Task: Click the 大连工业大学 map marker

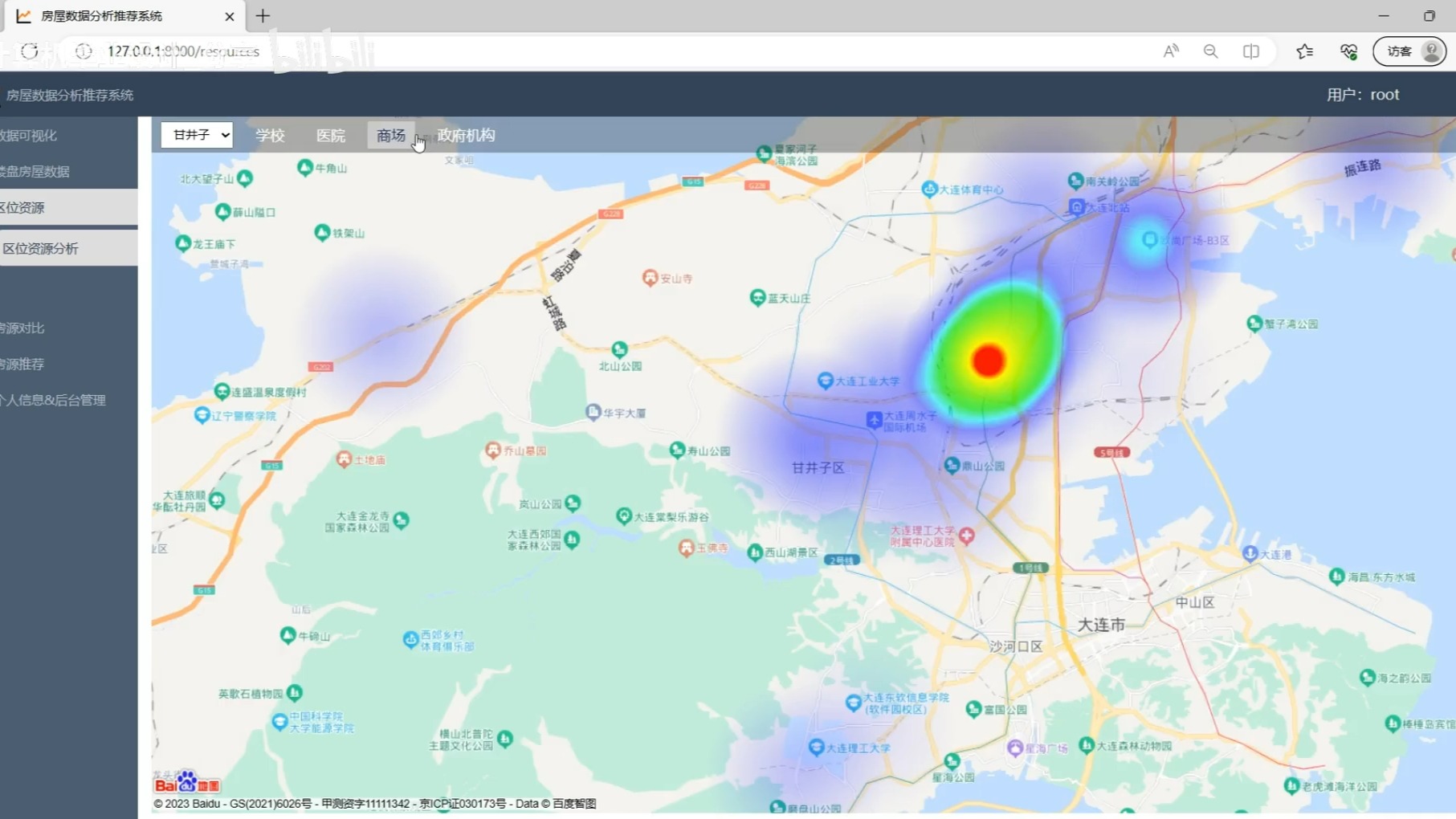Action: point(825,380)
